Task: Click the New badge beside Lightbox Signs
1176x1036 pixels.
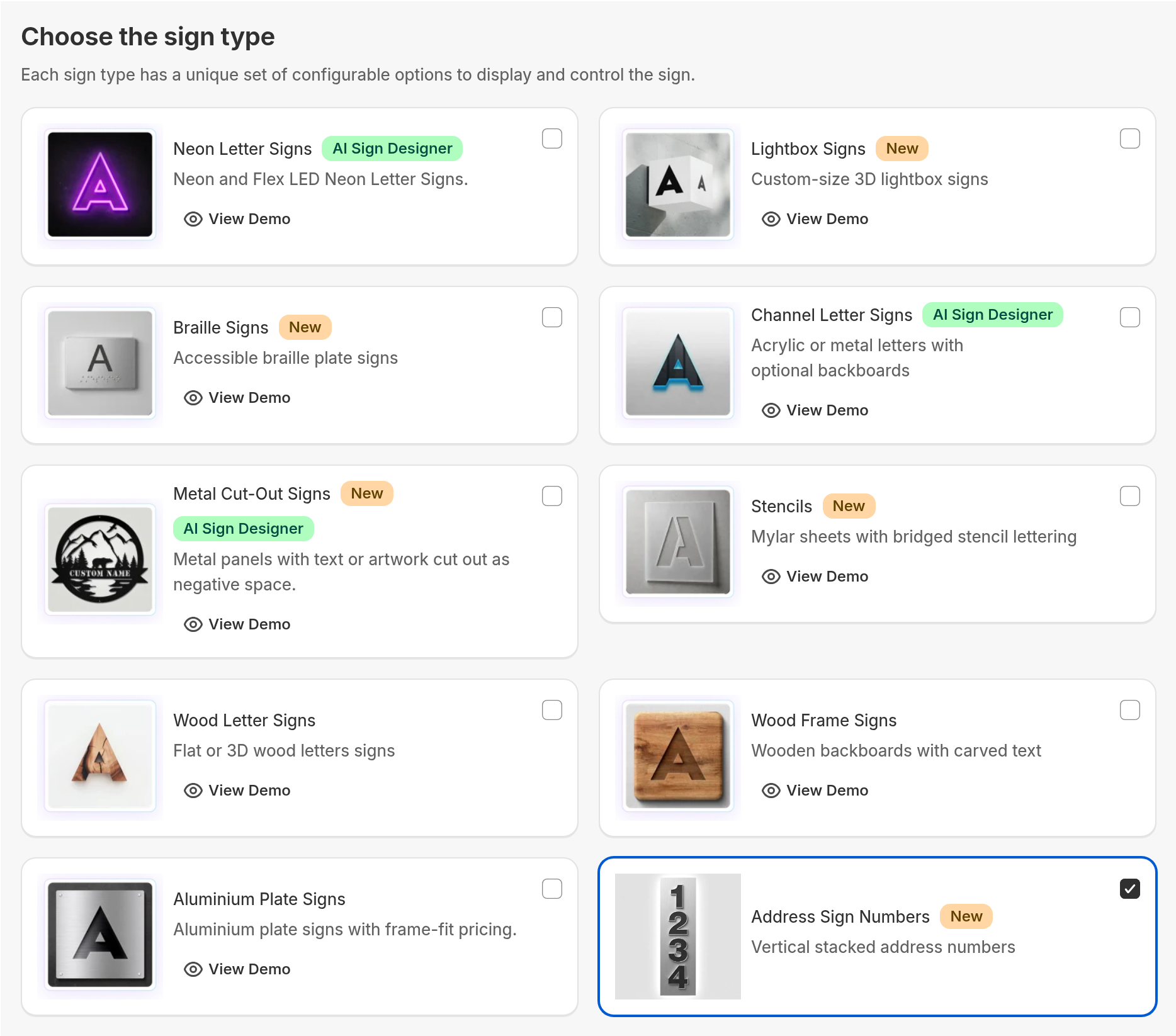Action: point(902,149)
